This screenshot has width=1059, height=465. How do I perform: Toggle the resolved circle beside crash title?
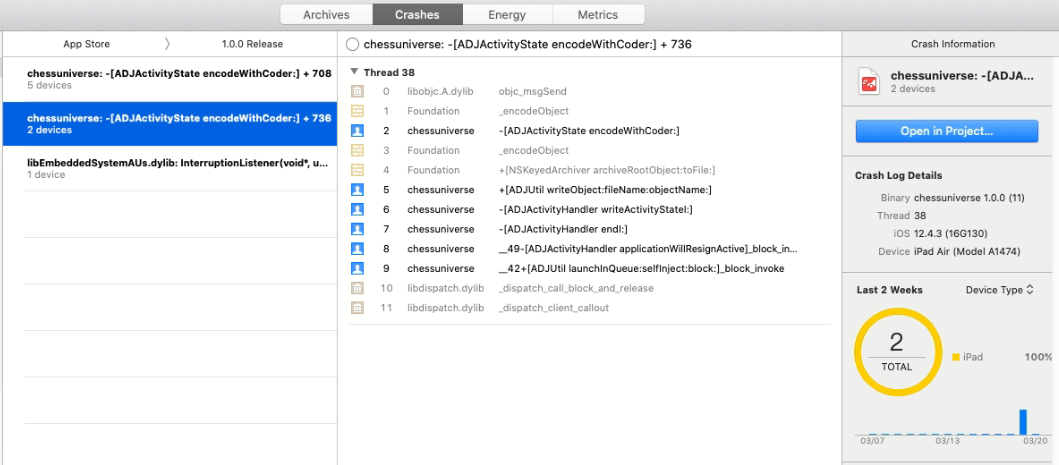(352, 45)
